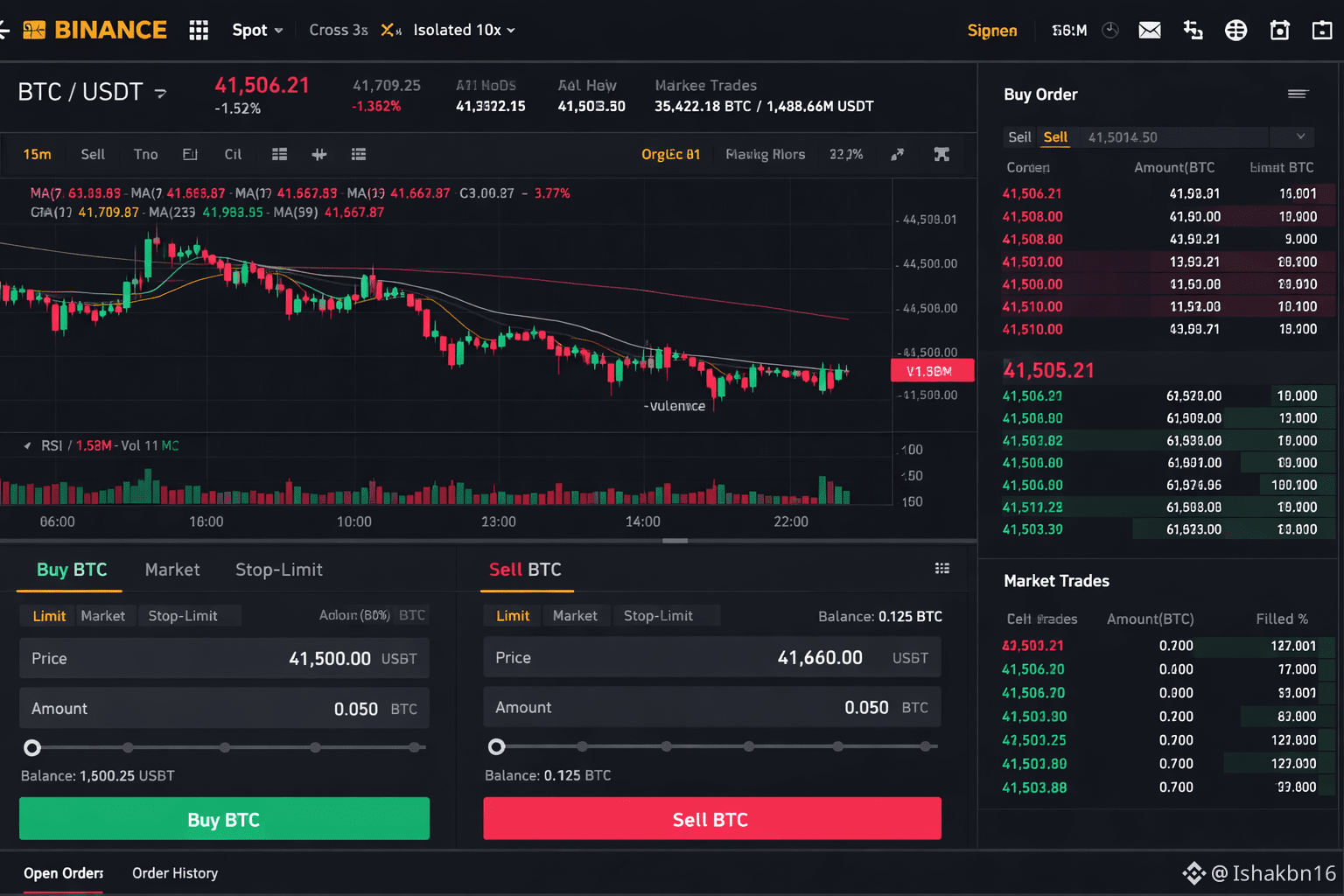Viewport: 1344px width, 896px height.
Task: Click the Signen link in header
Action: pos(992,31)
